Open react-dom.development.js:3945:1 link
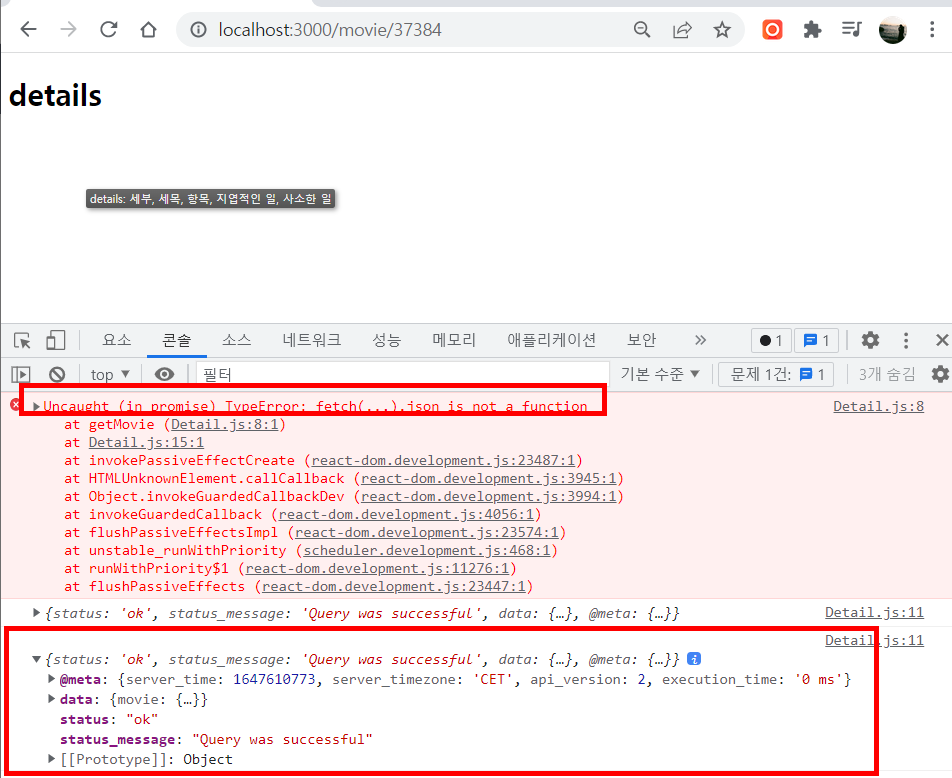The height and width of the screenshot is (778, 952). [x=488, y=478]
